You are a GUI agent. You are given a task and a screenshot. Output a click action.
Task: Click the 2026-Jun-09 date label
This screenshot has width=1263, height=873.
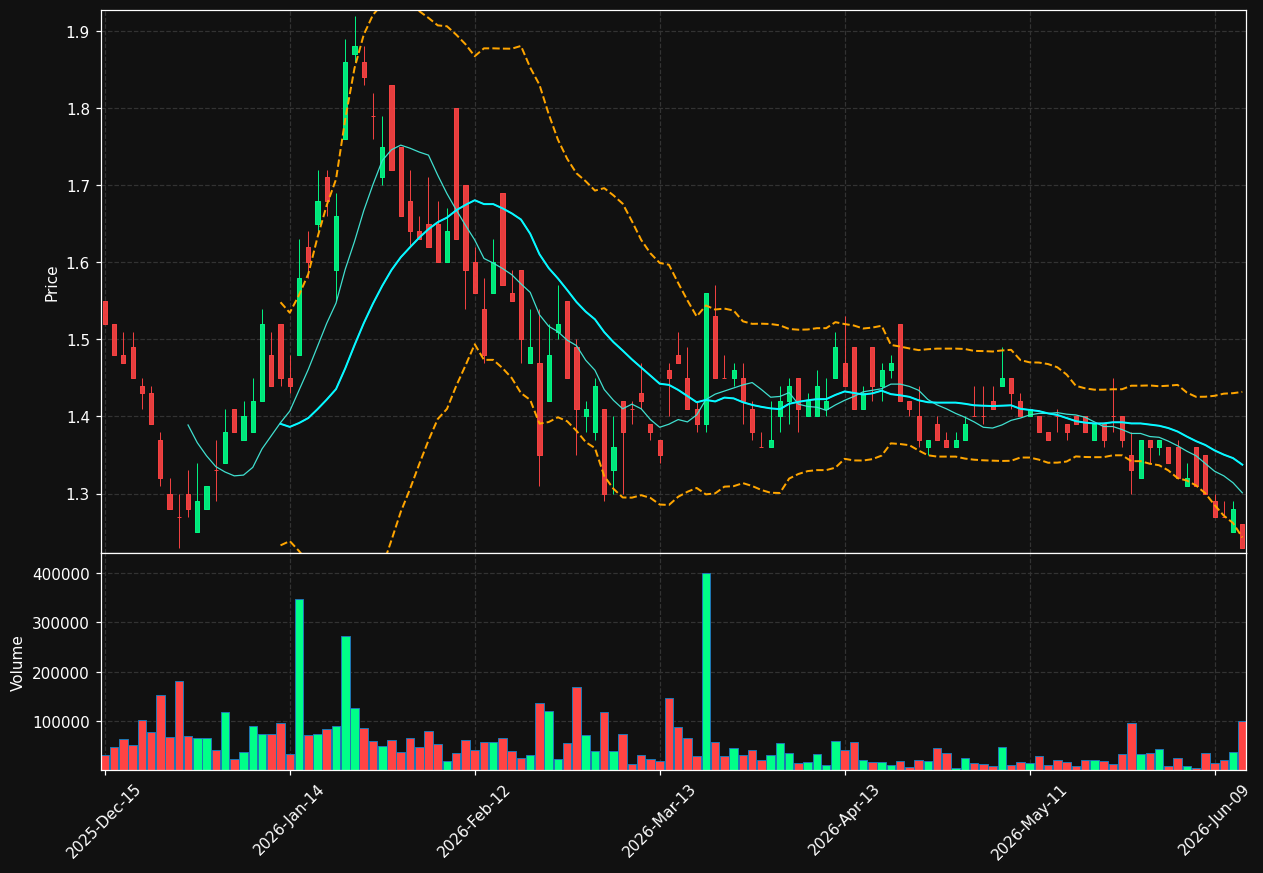click(1214, 821)
